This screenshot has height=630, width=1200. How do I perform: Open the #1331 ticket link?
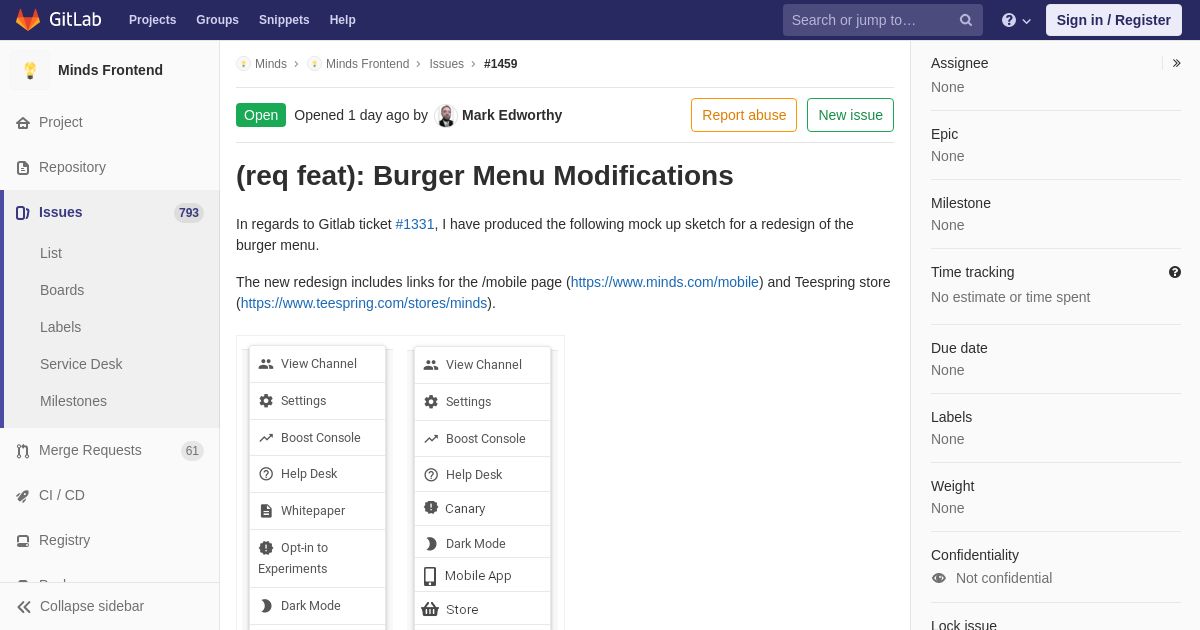[415, 224]
